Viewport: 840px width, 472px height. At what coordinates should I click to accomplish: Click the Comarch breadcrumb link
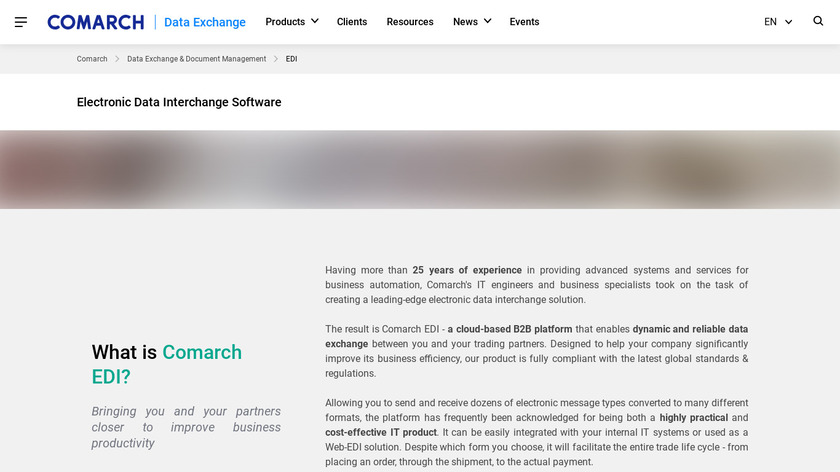[92, 59]
